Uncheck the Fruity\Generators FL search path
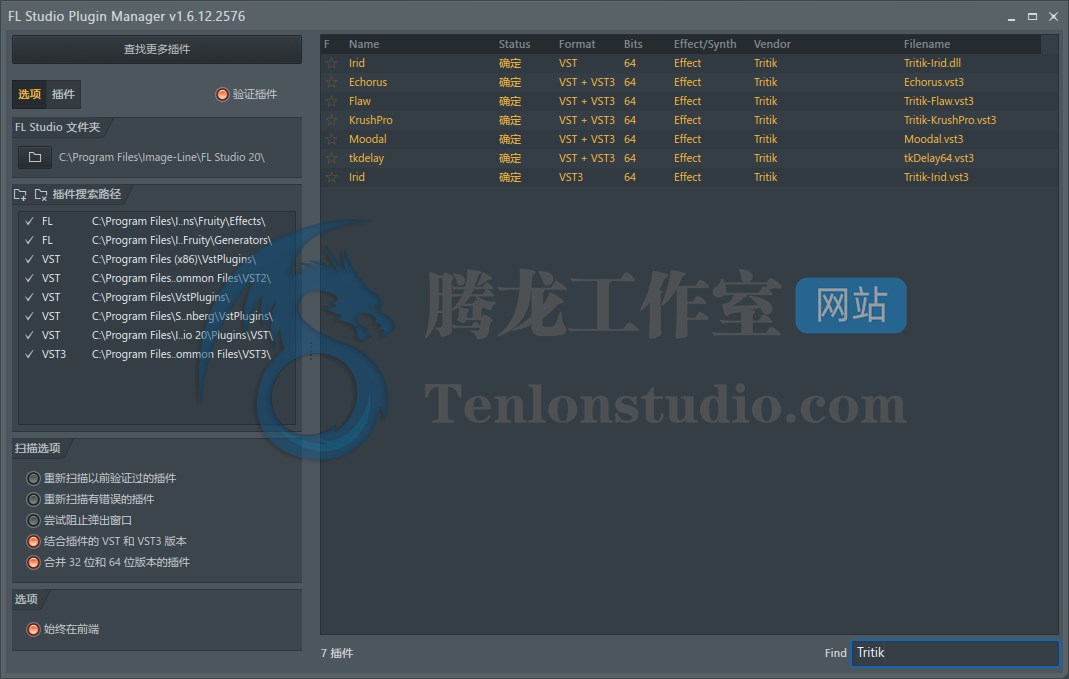 [x=29, y=241]
